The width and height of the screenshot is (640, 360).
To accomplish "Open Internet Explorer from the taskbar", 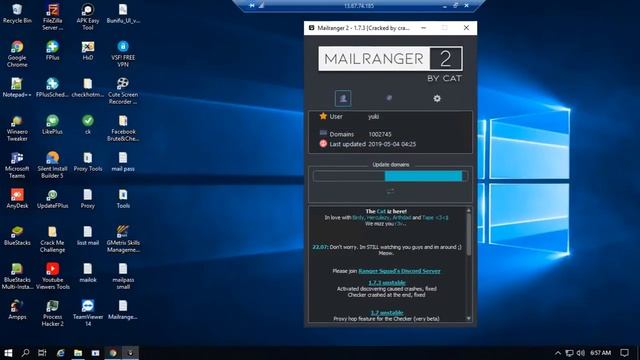I will (60, 353).
